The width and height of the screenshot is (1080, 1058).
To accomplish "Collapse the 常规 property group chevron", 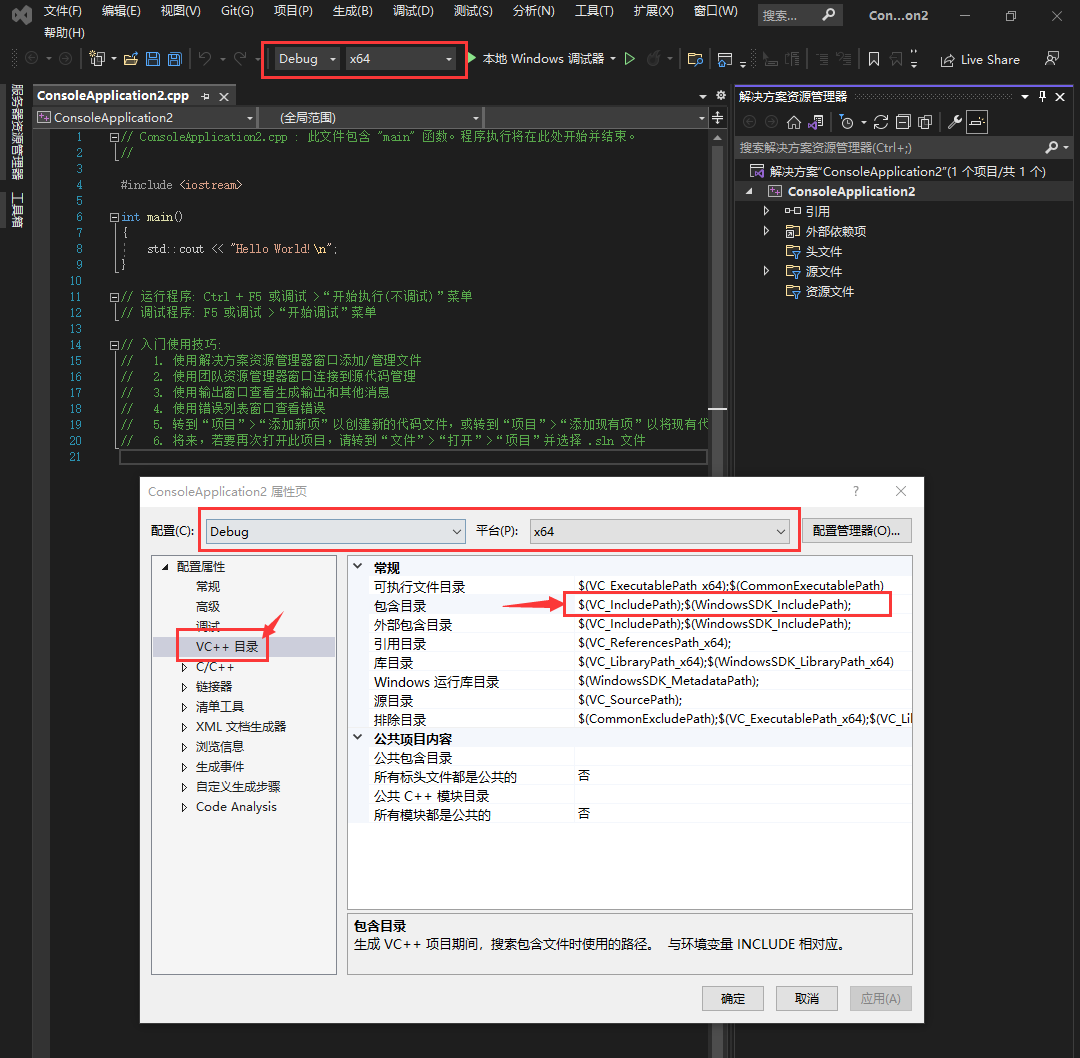I will (x=357, y=566).
